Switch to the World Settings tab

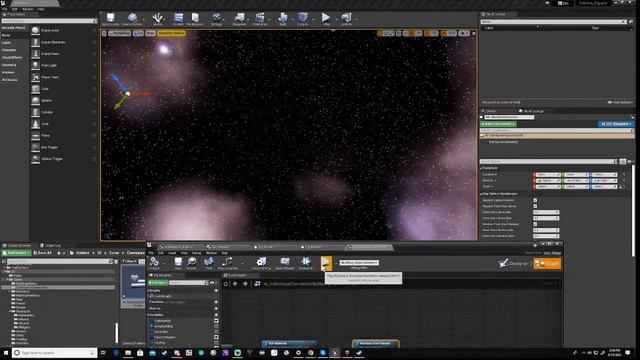[x=531, y=111]
